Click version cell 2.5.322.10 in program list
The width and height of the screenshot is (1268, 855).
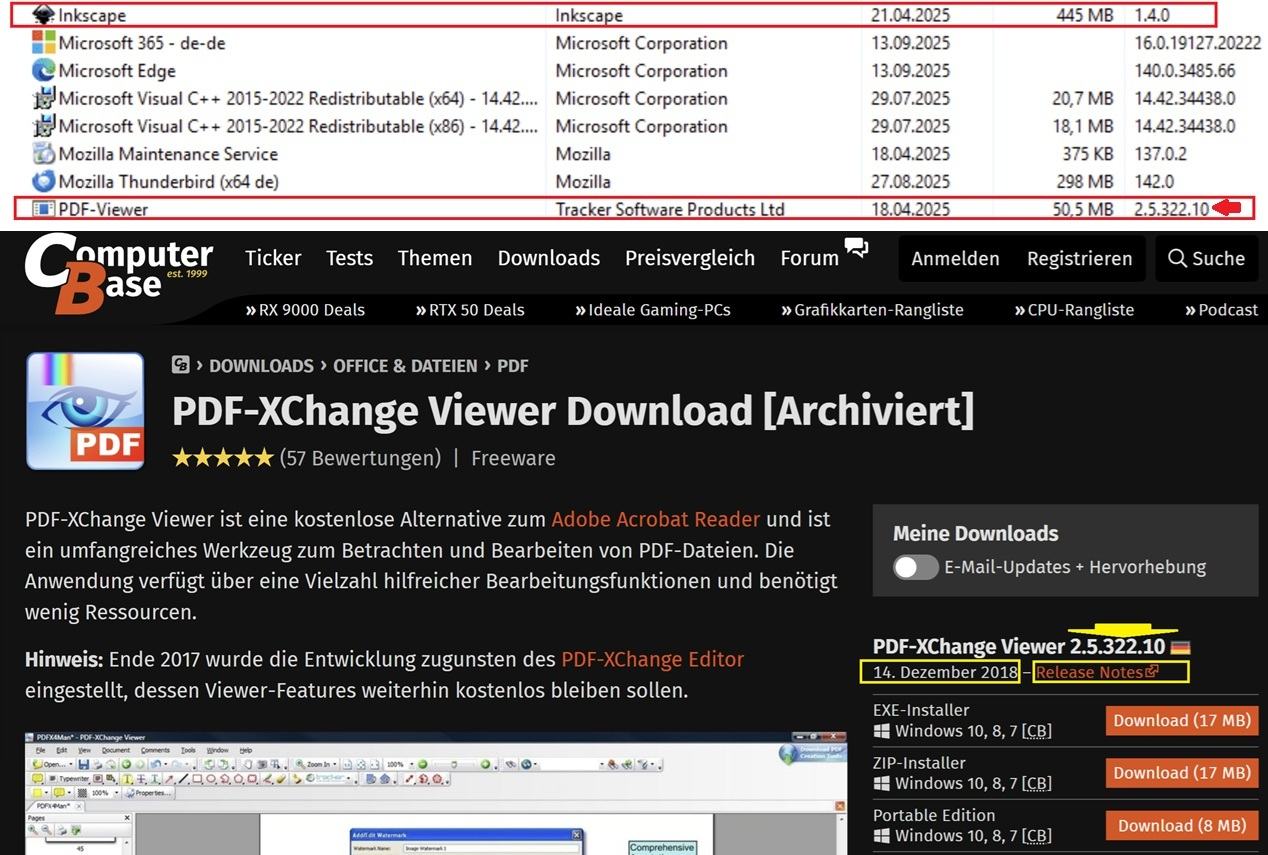1172,209
